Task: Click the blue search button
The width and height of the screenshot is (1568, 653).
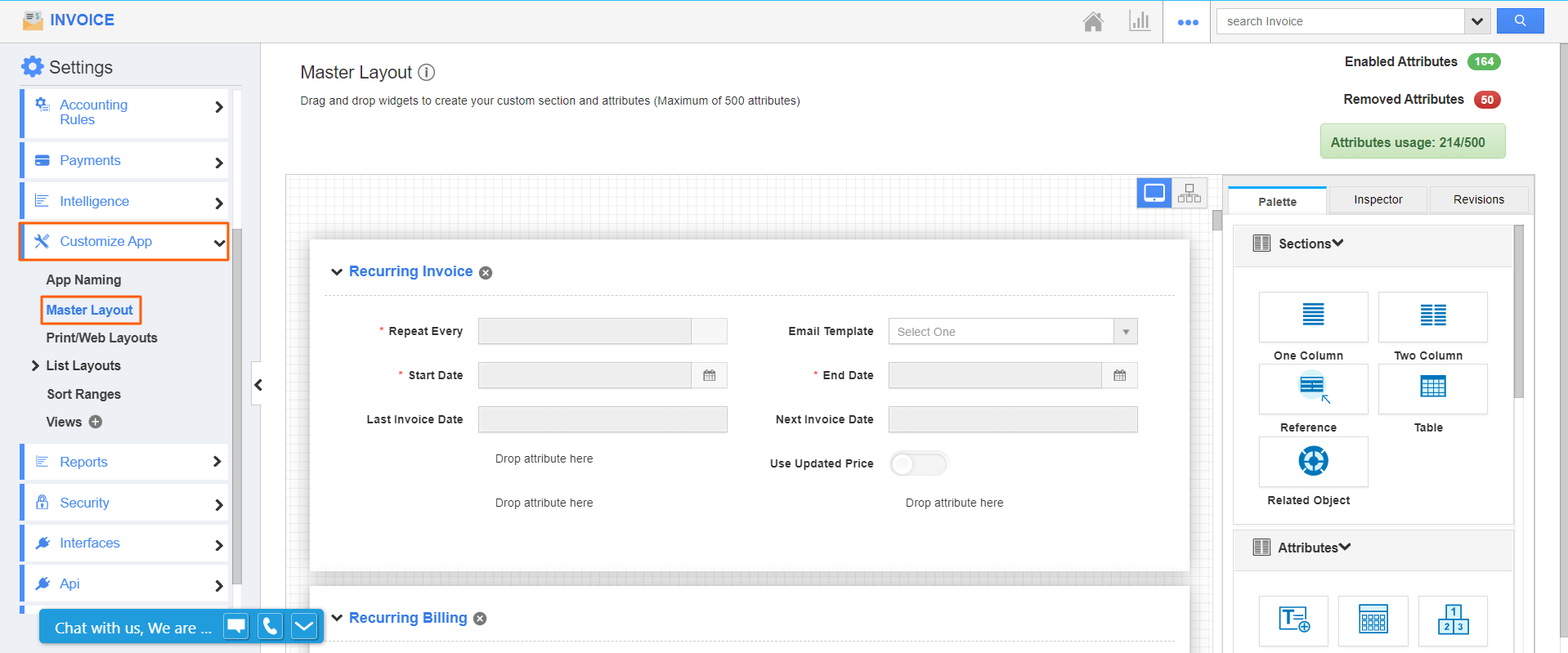Action: 1520,21
